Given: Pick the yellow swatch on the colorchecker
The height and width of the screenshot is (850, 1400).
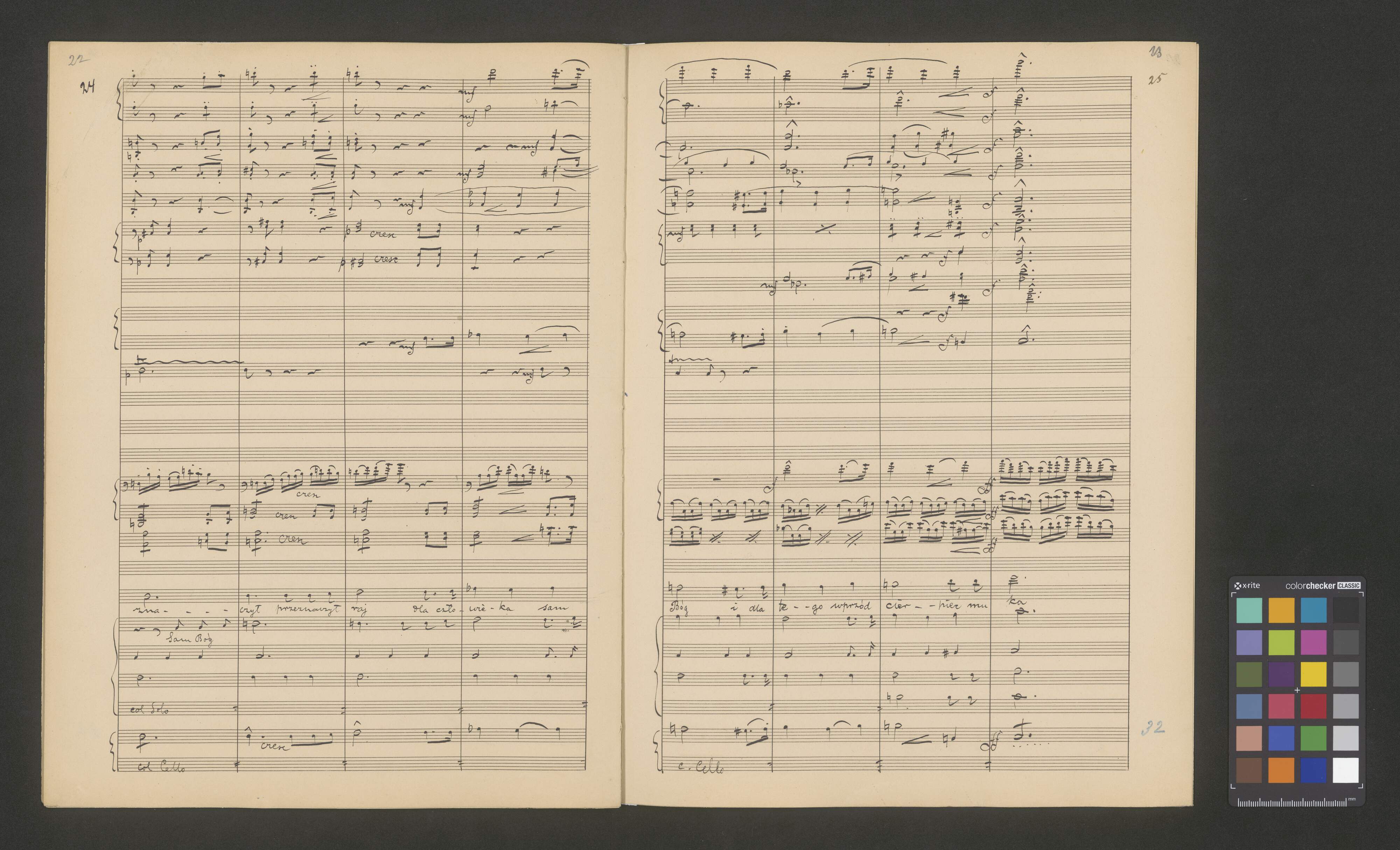Looking at the screenshot, I should 1313,674.
